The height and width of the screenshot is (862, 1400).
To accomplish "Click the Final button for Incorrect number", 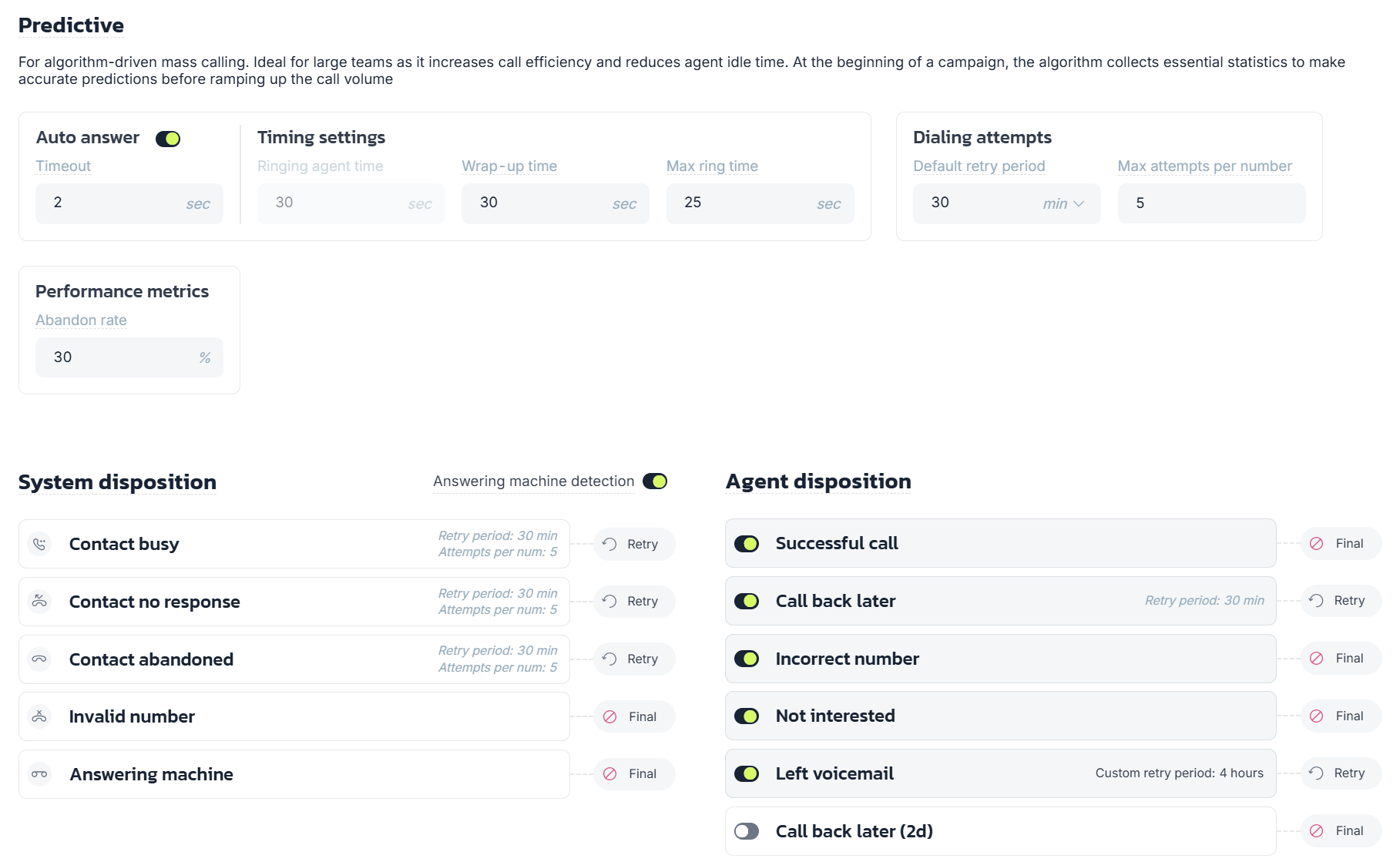I will pos(1341,659).
